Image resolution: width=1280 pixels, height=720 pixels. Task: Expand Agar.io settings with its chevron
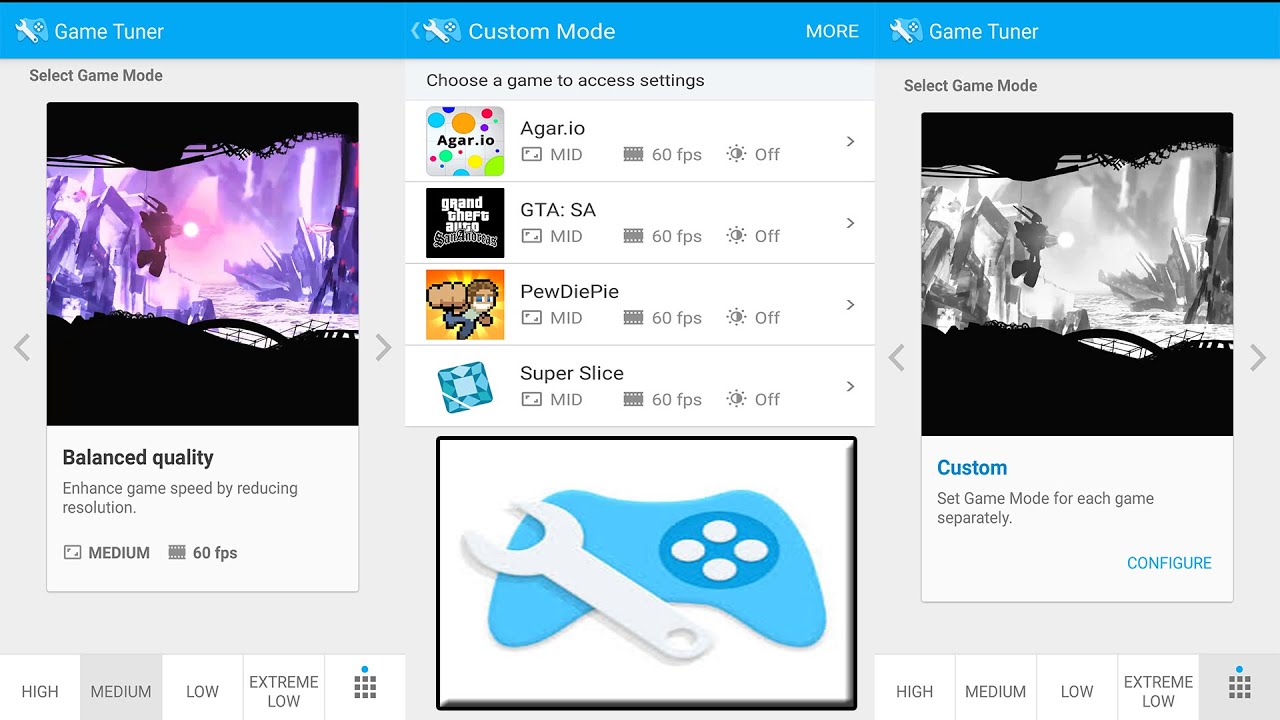coord(850,141)
